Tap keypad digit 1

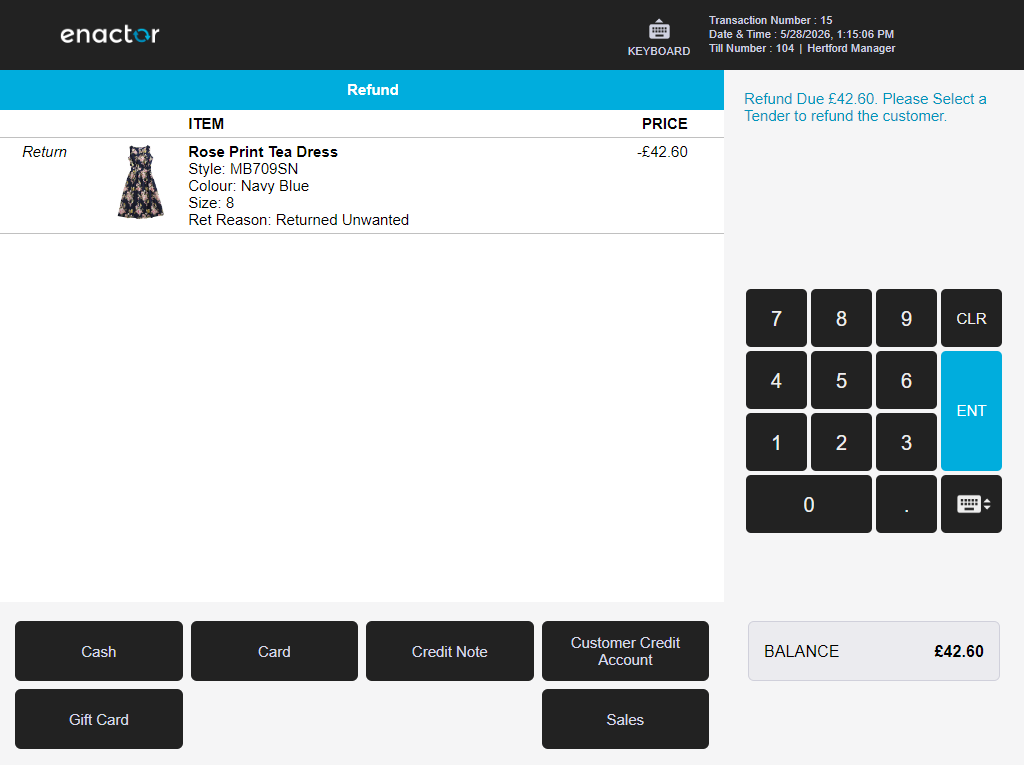[x=776, y=442]
